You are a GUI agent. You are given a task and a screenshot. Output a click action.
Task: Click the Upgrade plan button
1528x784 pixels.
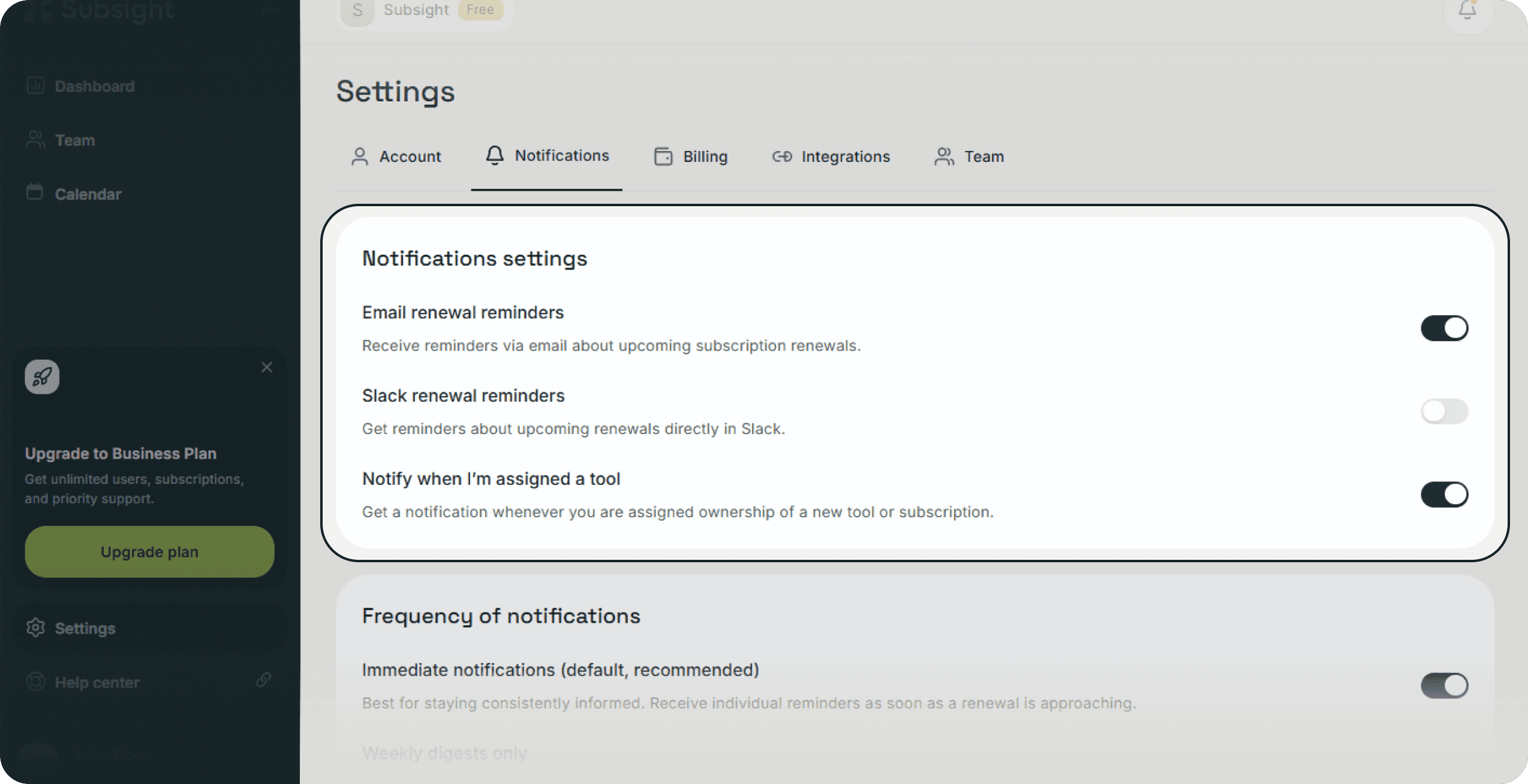tap(149, 552)
